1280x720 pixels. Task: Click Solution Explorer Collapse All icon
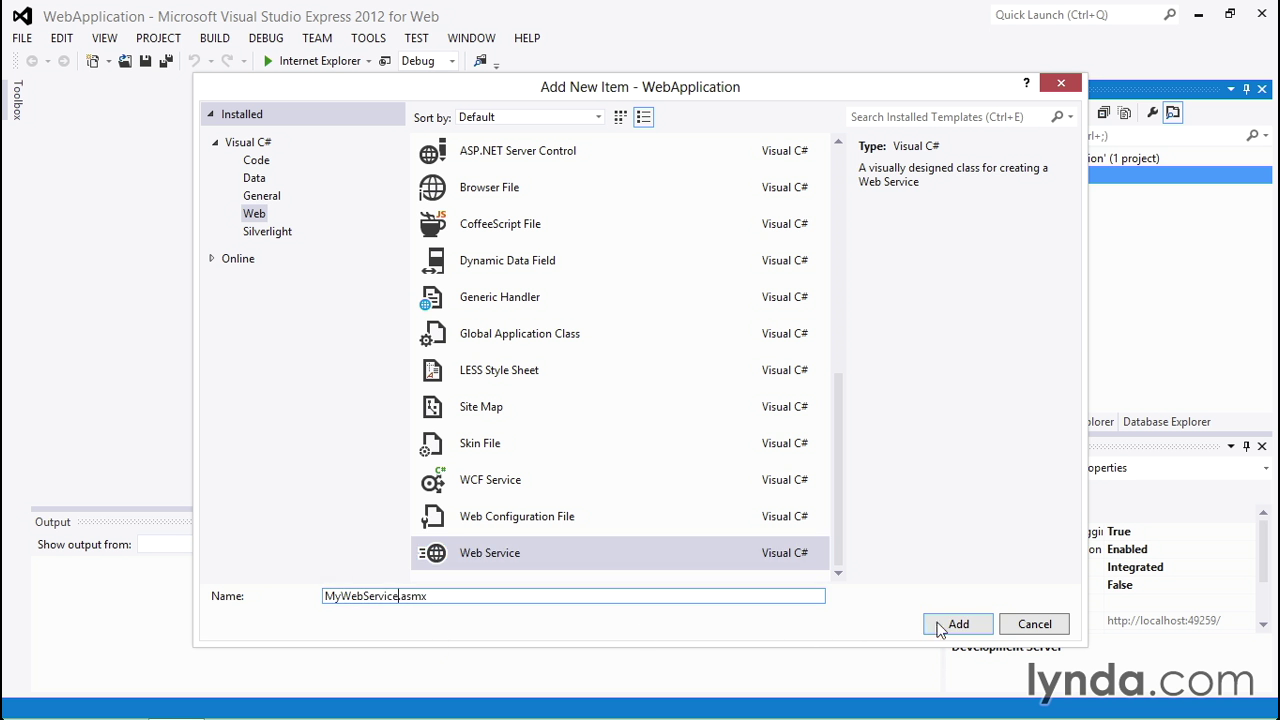(x=1104, y=113)
